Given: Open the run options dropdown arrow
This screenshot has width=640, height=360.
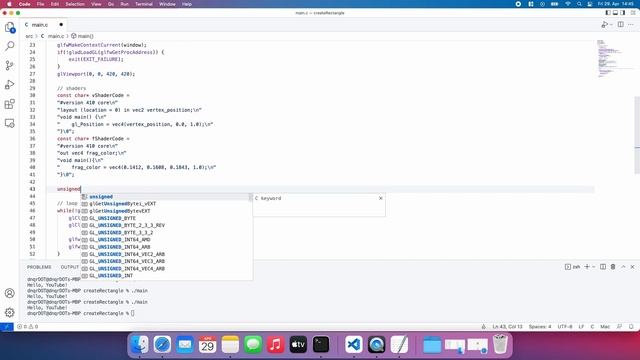Looking at the screenshot, I should [611, 24].
